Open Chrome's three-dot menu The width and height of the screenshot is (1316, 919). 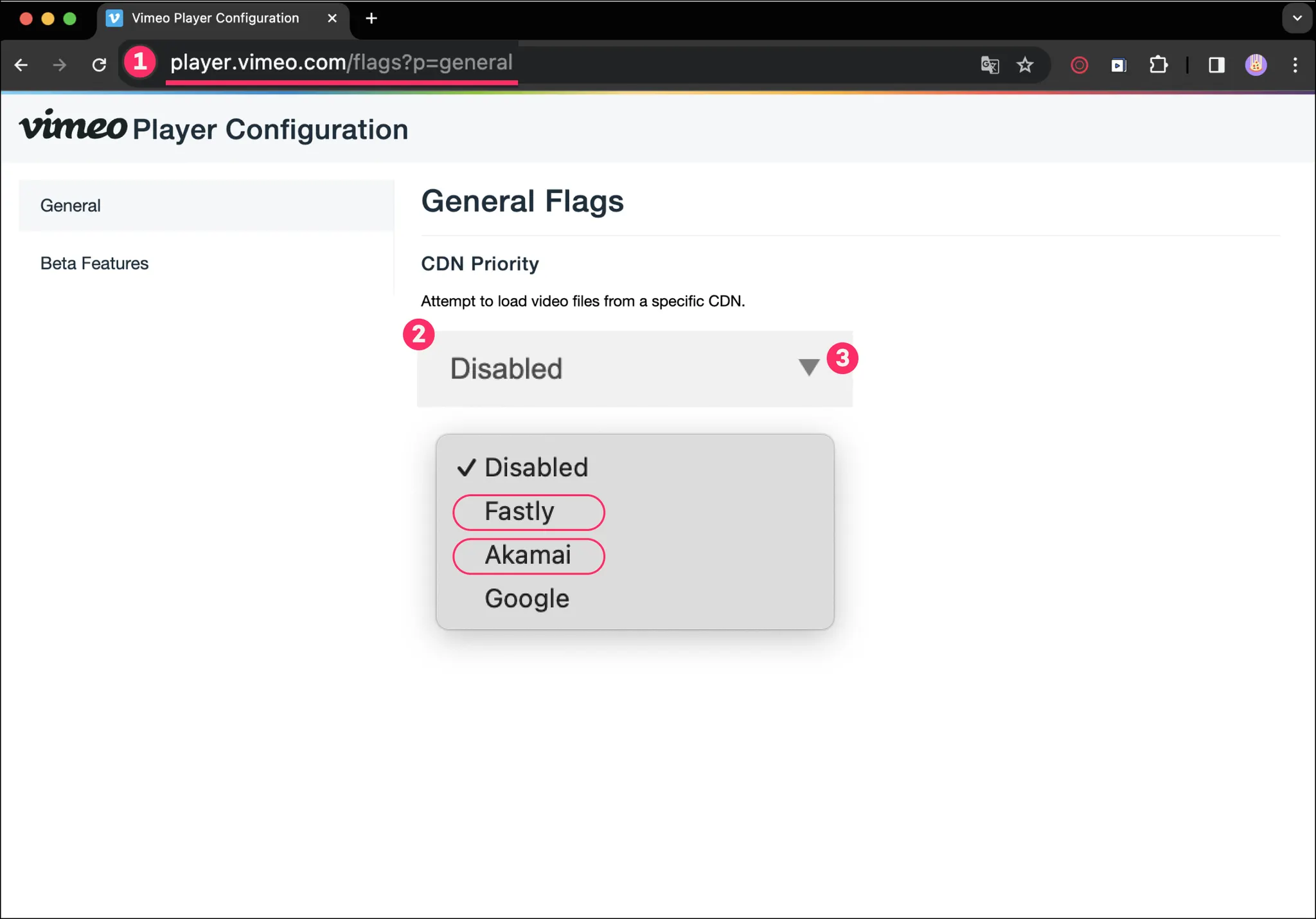1295,65
